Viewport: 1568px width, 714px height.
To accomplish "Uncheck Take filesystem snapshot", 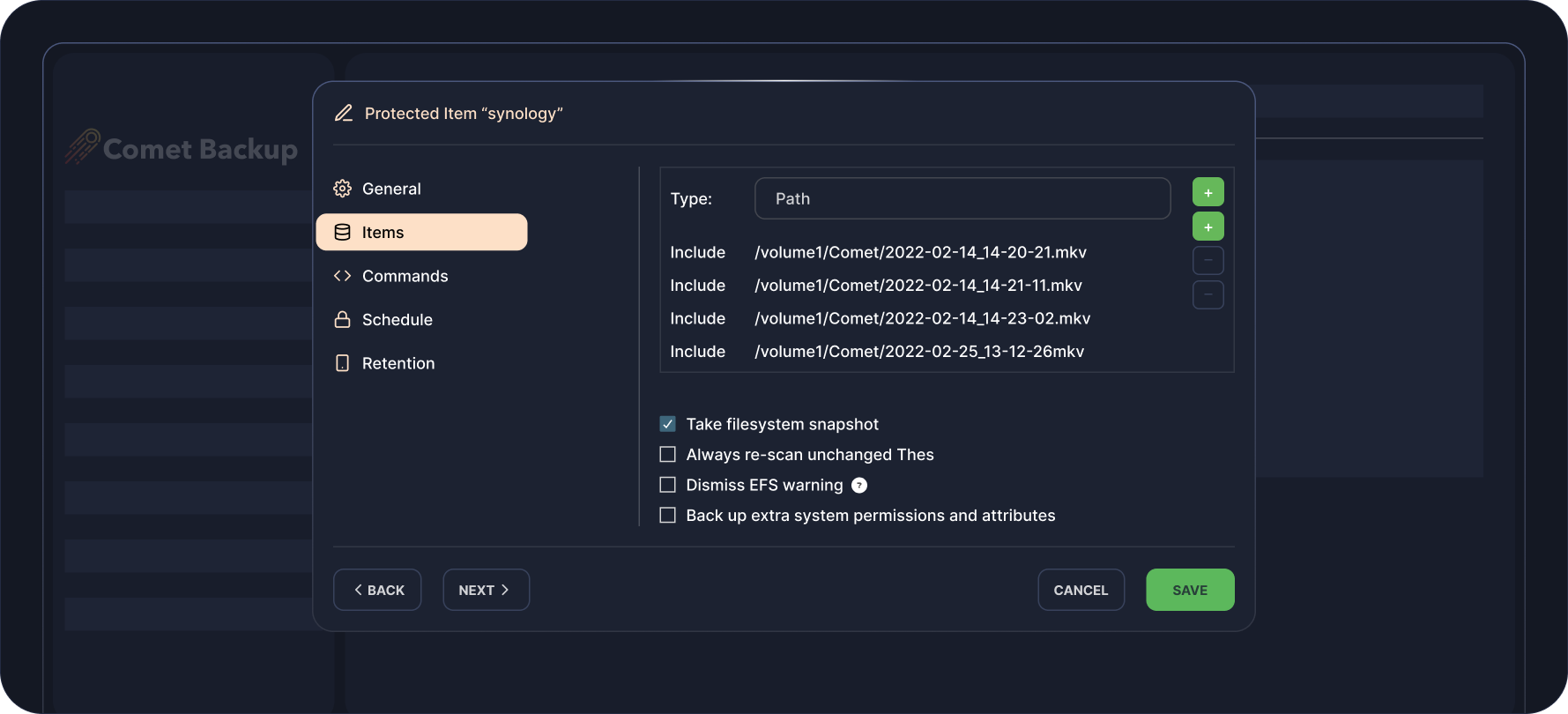I will 668,424.
